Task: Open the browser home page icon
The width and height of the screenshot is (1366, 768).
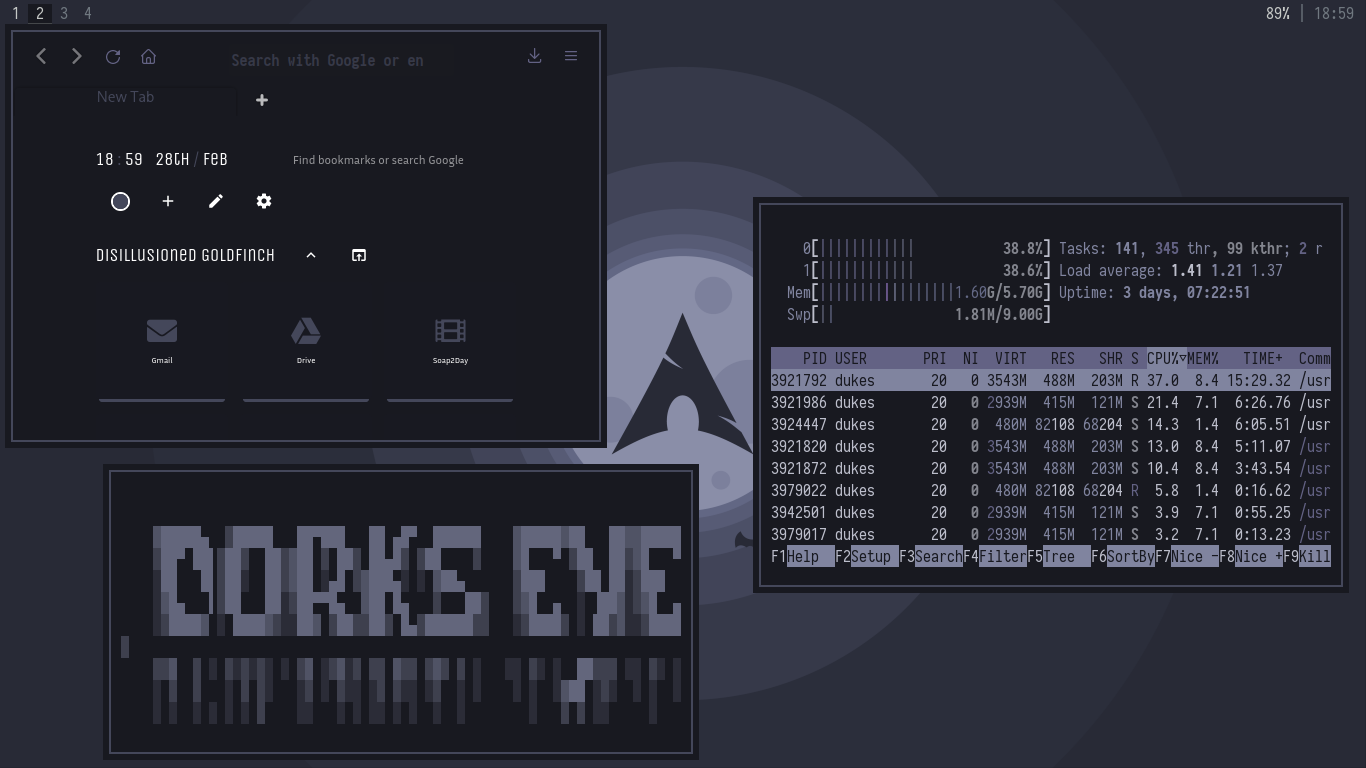Action: pyautogui.click(x=149, y=57)
